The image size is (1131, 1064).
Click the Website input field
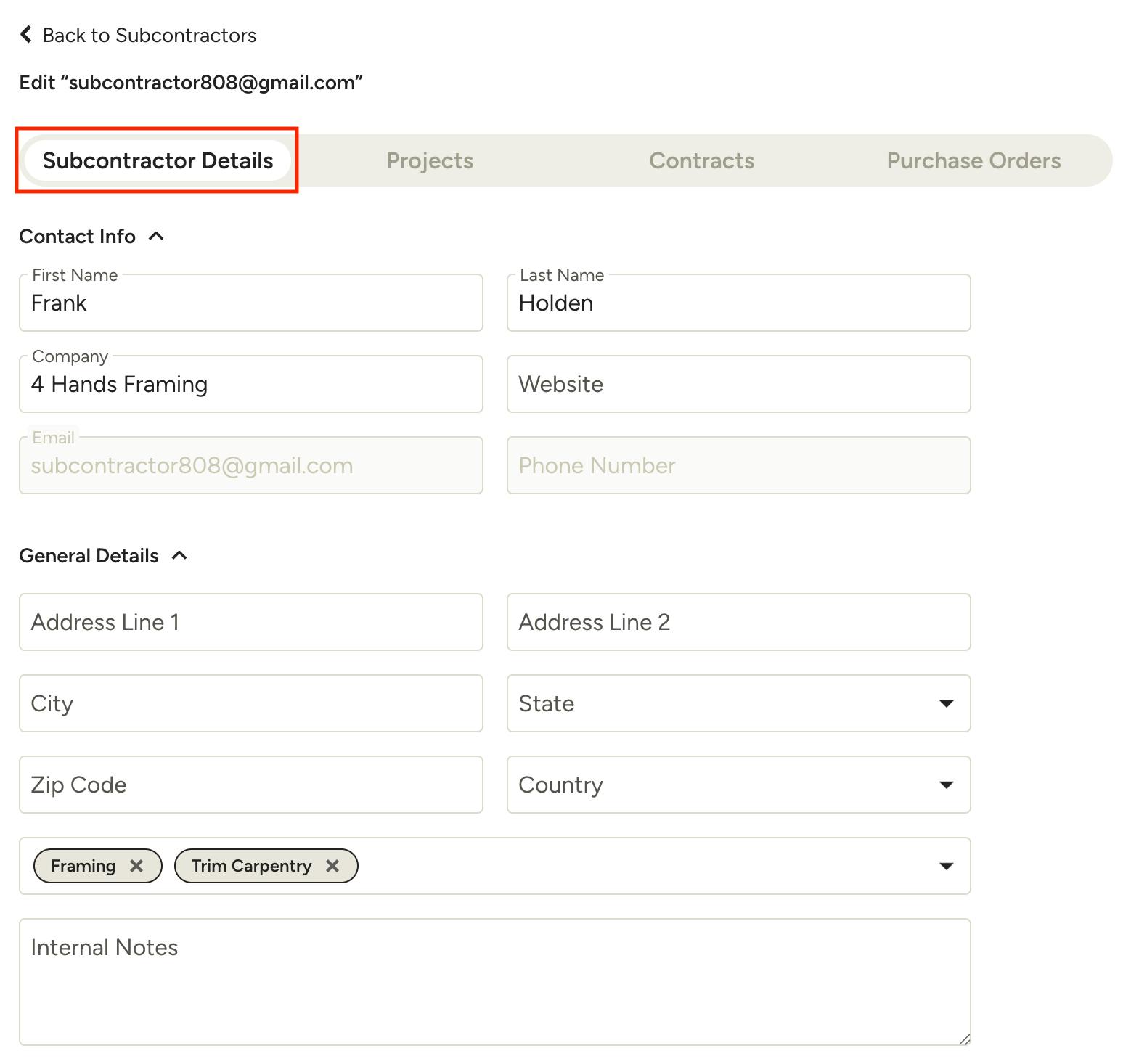point(738,385)
